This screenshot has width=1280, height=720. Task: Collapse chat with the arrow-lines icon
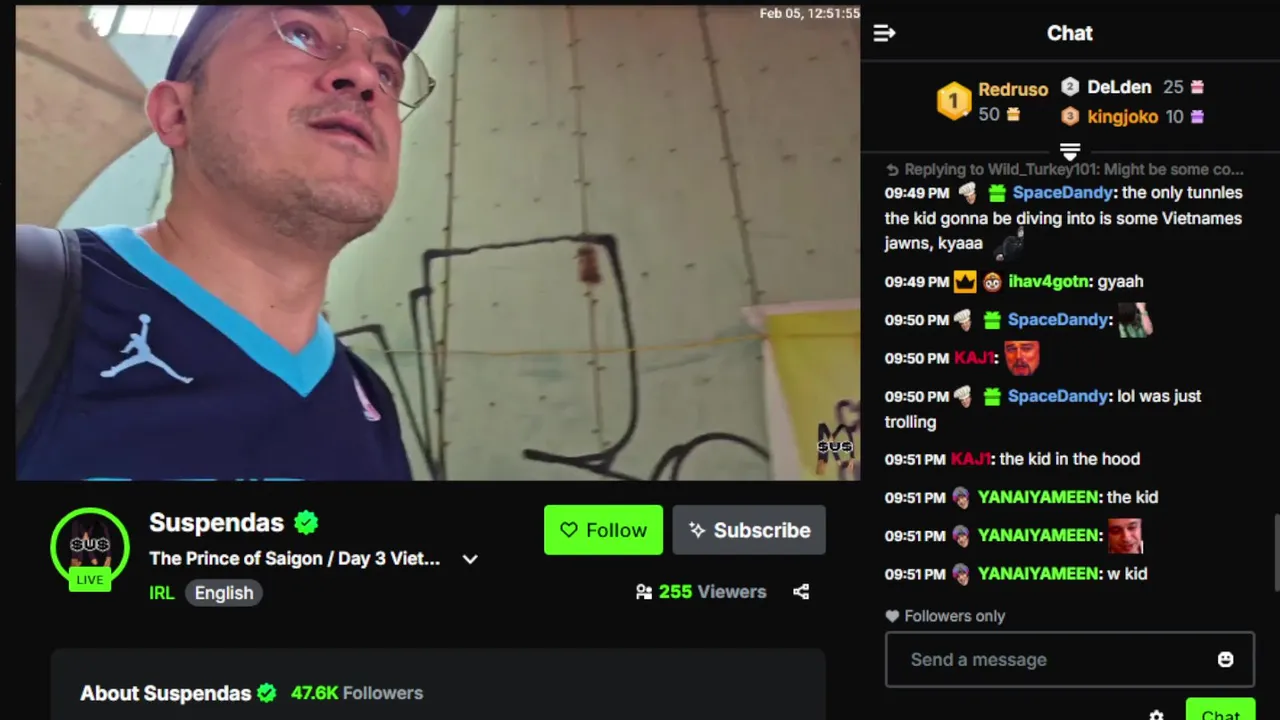884,33
